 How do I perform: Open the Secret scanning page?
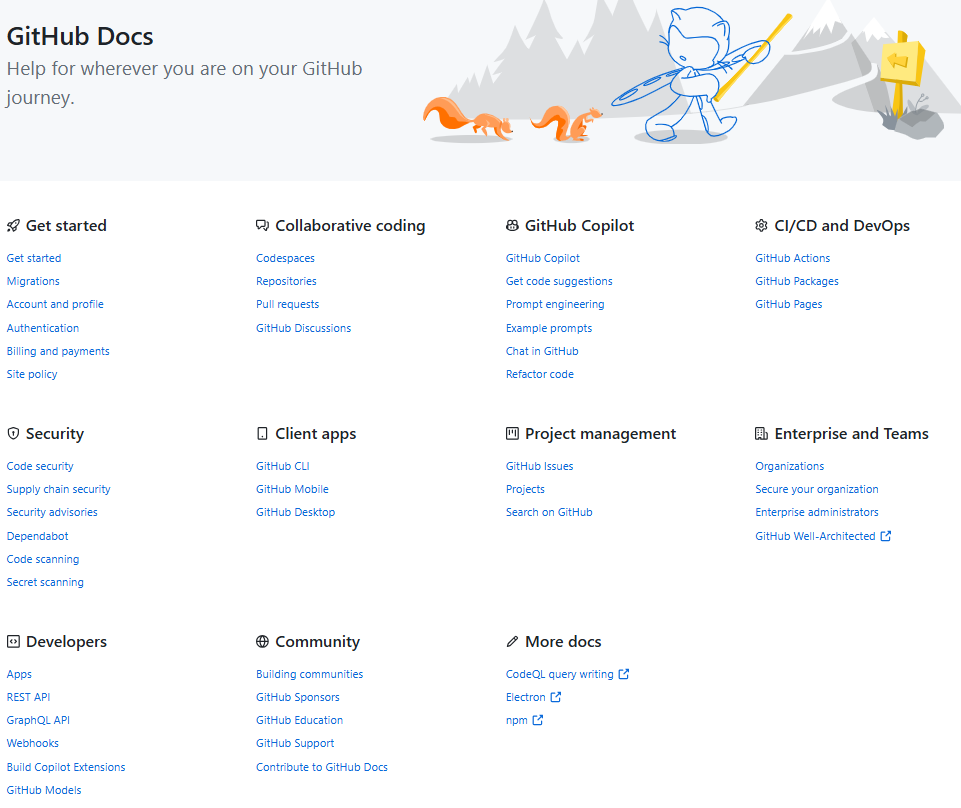pos(45,581)
